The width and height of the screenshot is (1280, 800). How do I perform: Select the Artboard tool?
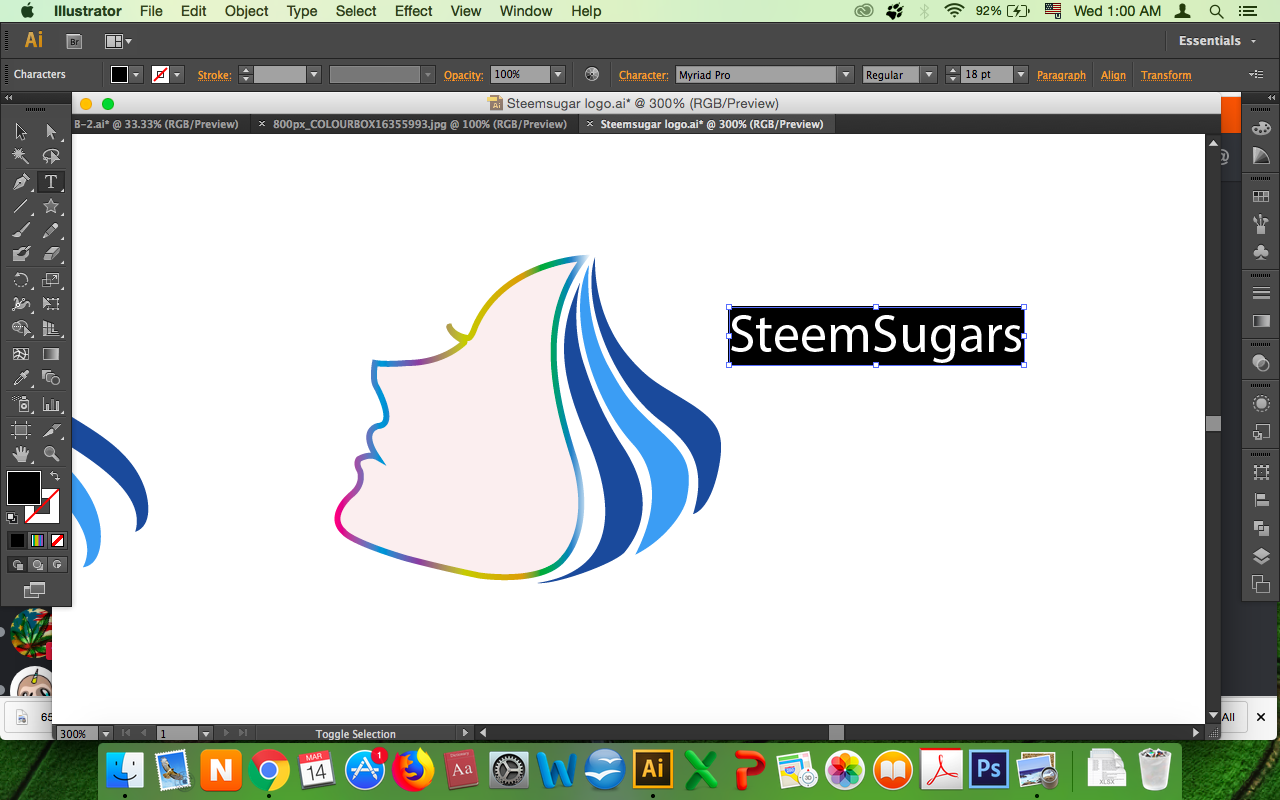tap(21, 430)
